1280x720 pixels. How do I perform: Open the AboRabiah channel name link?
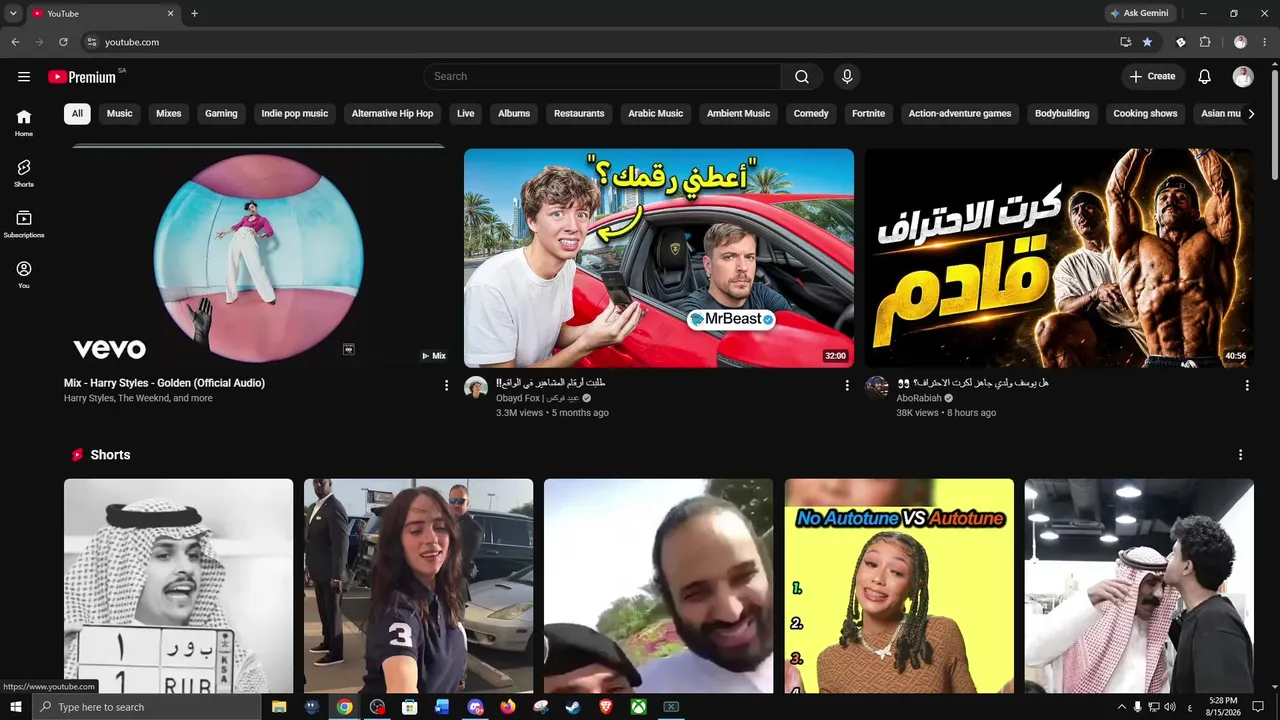(x=919, y=398)
